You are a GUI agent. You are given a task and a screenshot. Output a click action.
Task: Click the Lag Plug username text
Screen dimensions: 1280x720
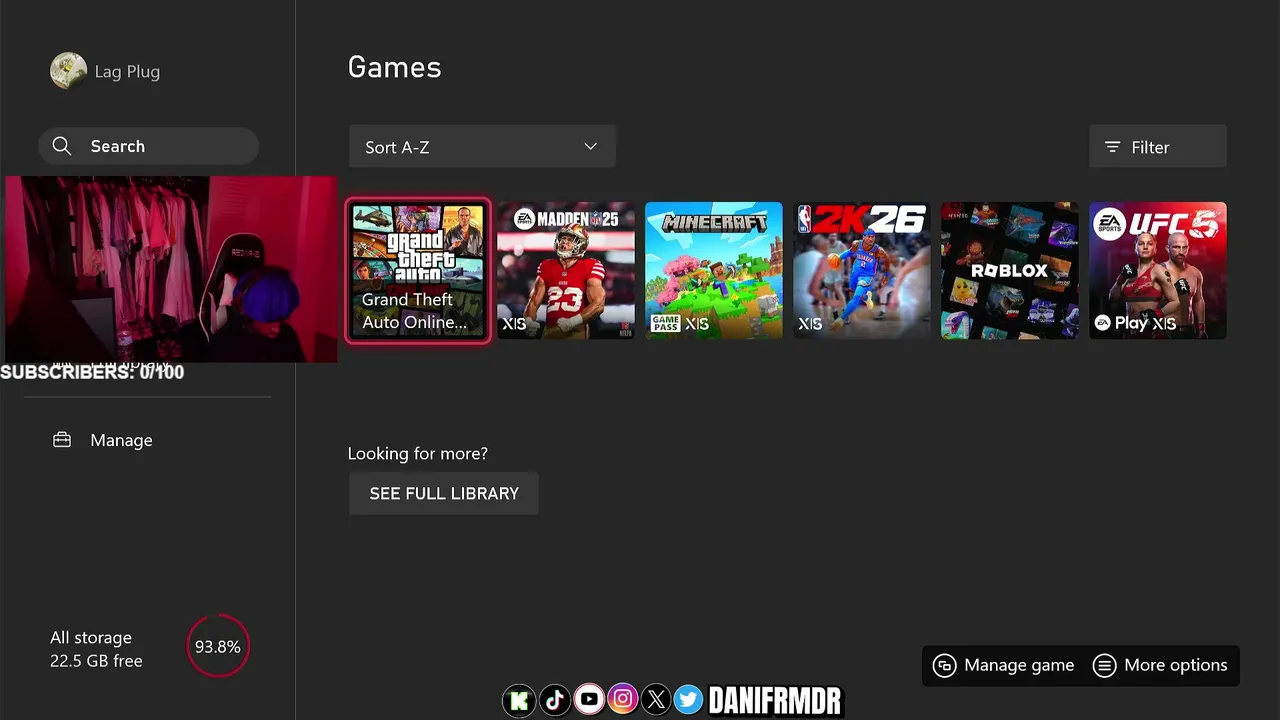127,72
